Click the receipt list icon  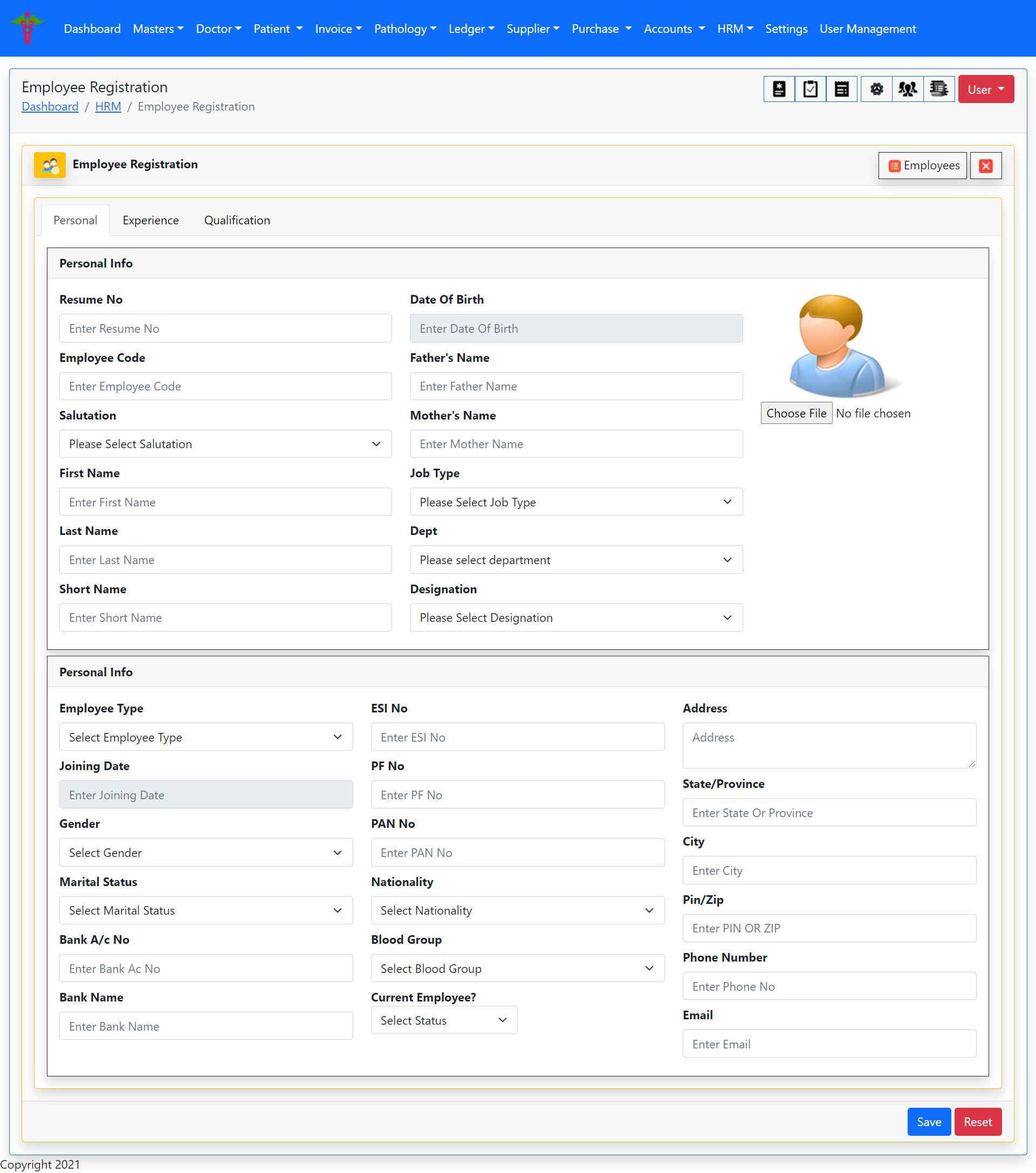click(x=841, y=90)
